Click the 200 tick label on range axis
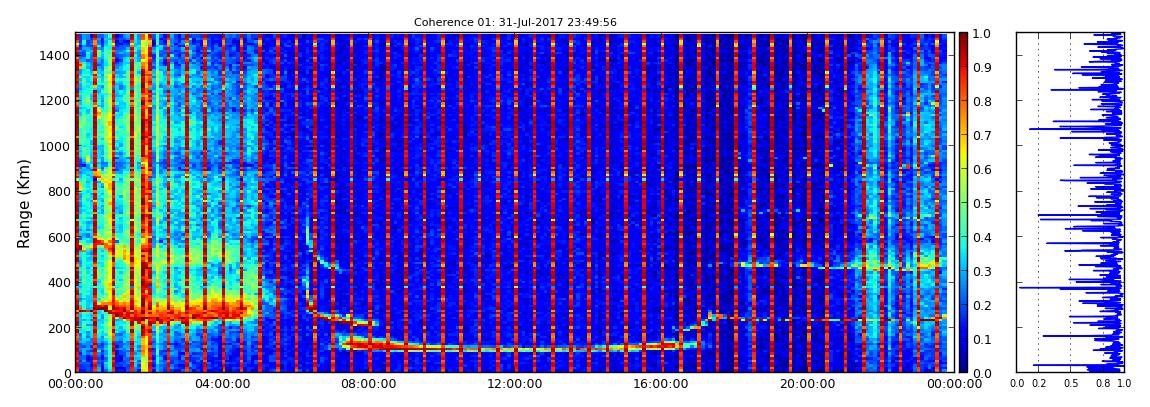The height and width of the screenshot is (407, 1150). point(59,328)
